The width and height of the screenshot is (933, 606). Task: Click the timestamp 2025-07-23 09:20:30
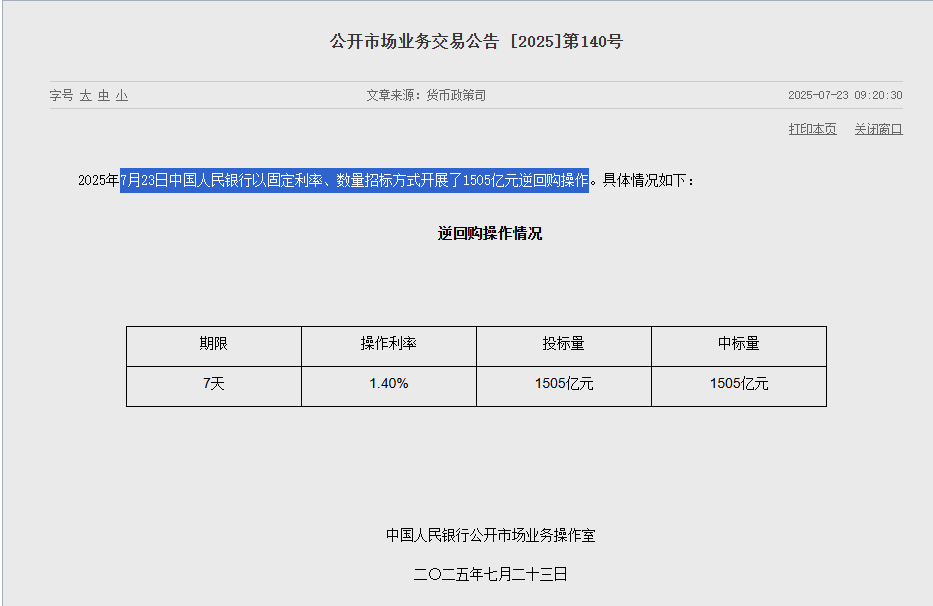point(845,95)
